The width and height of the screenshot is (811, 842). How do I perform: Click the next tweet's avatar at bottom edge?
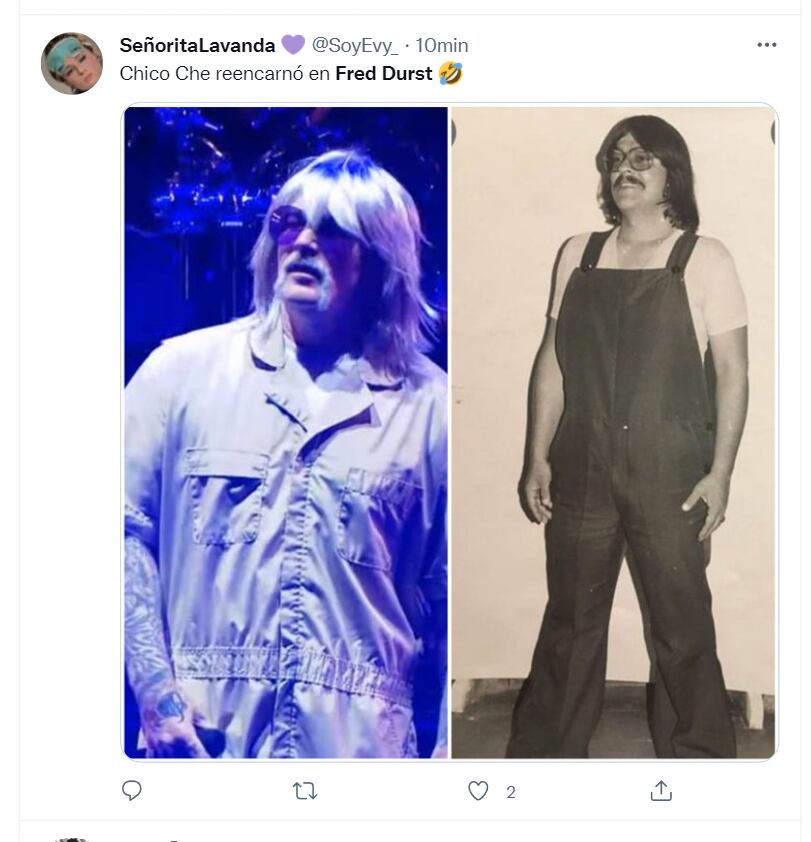(x=72, y=838)
